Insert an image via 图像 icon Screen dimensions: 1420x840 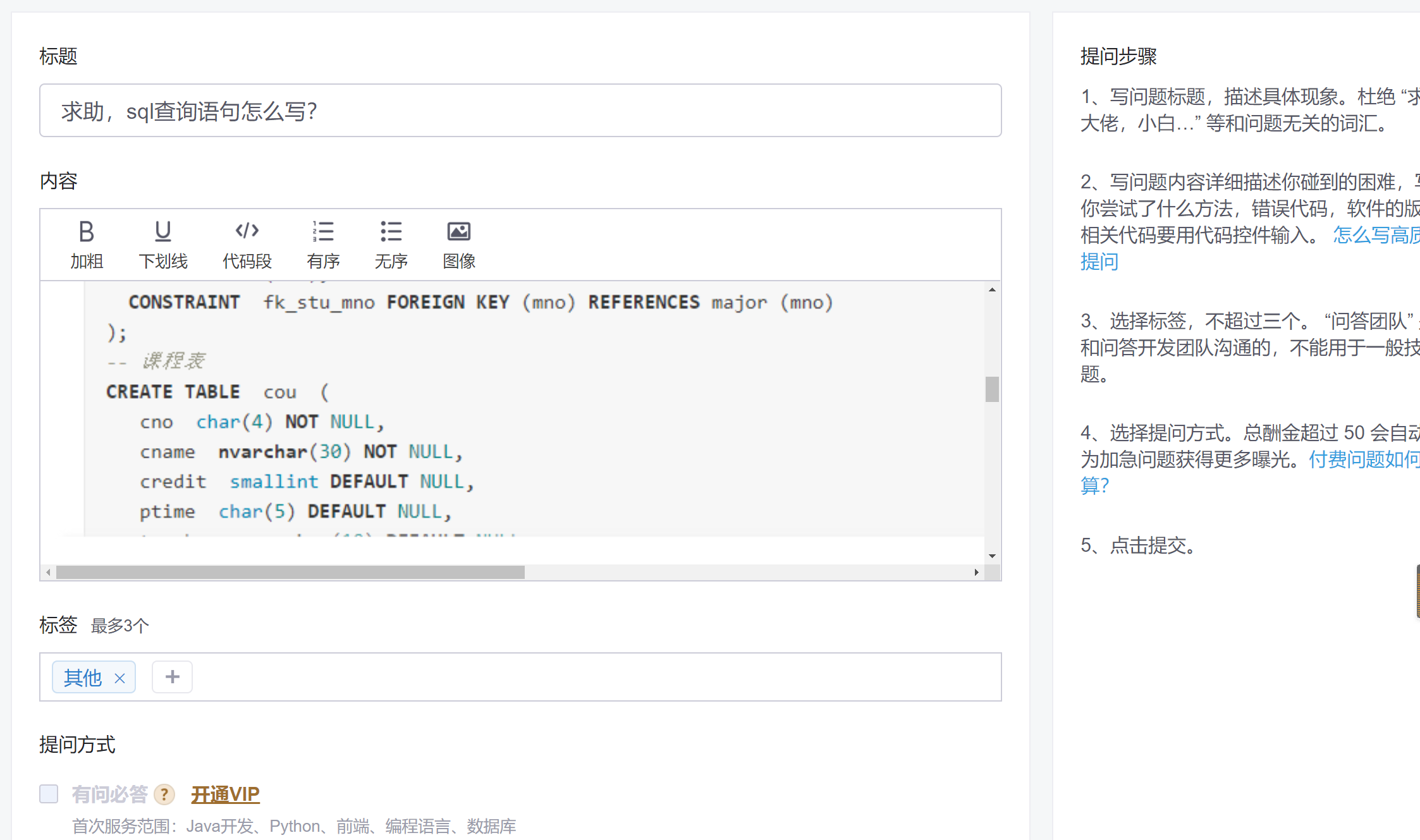tap(459, 244)
